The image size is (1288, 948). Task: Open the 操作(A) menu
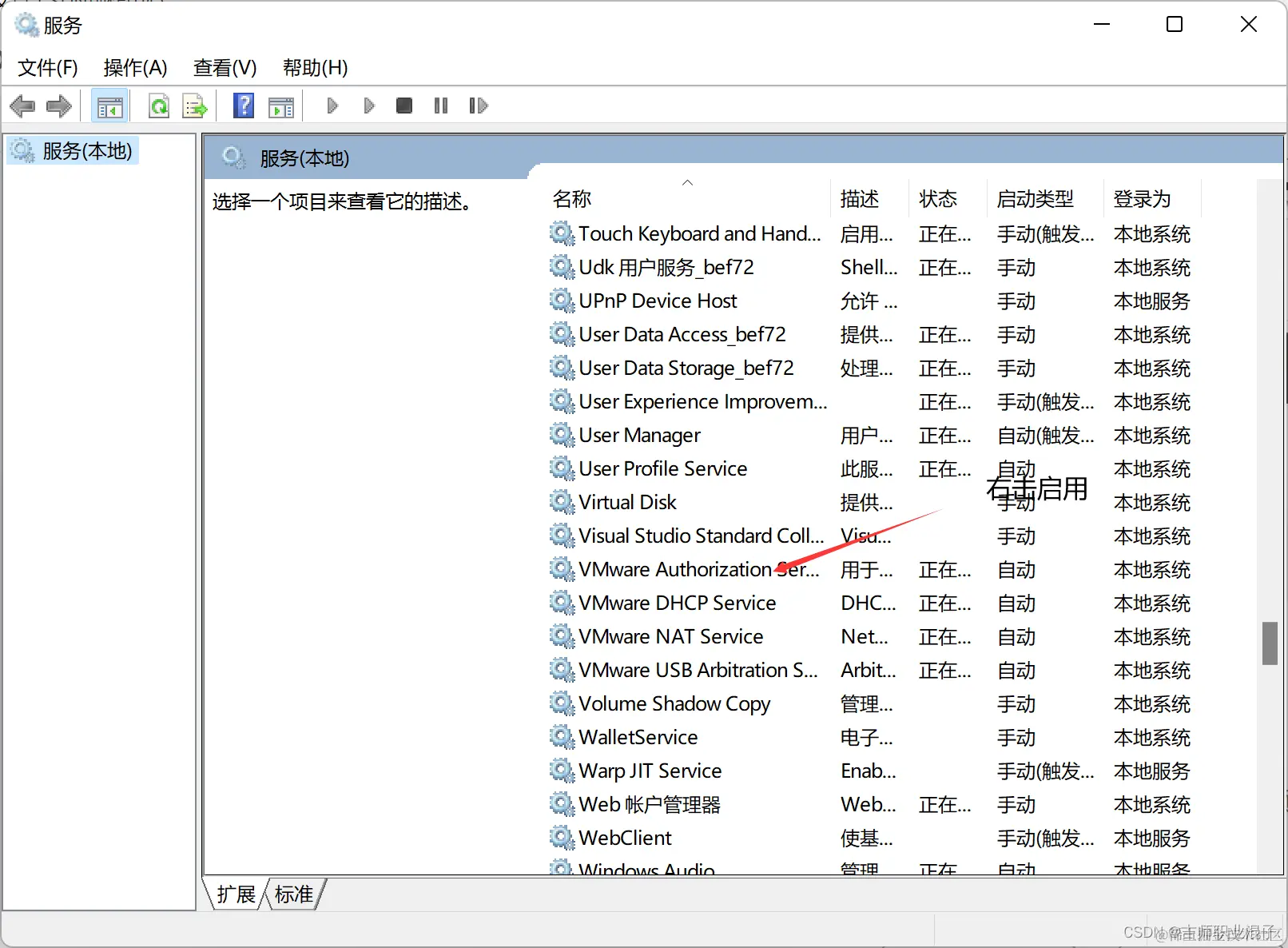coord(136,68)
